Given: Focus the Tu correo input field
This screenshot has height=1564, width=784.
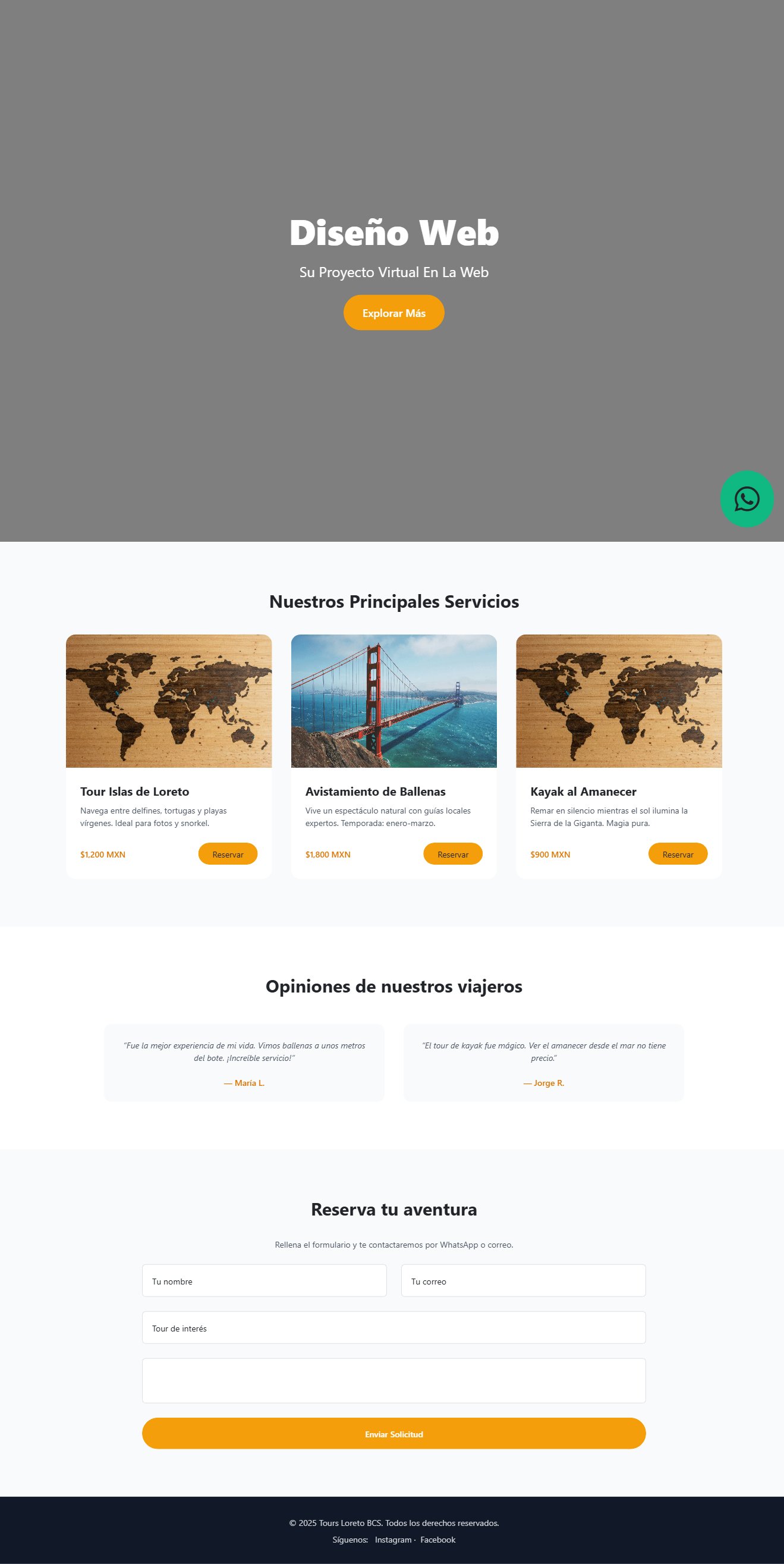Looking at the screenshot, I should 523,1280.
